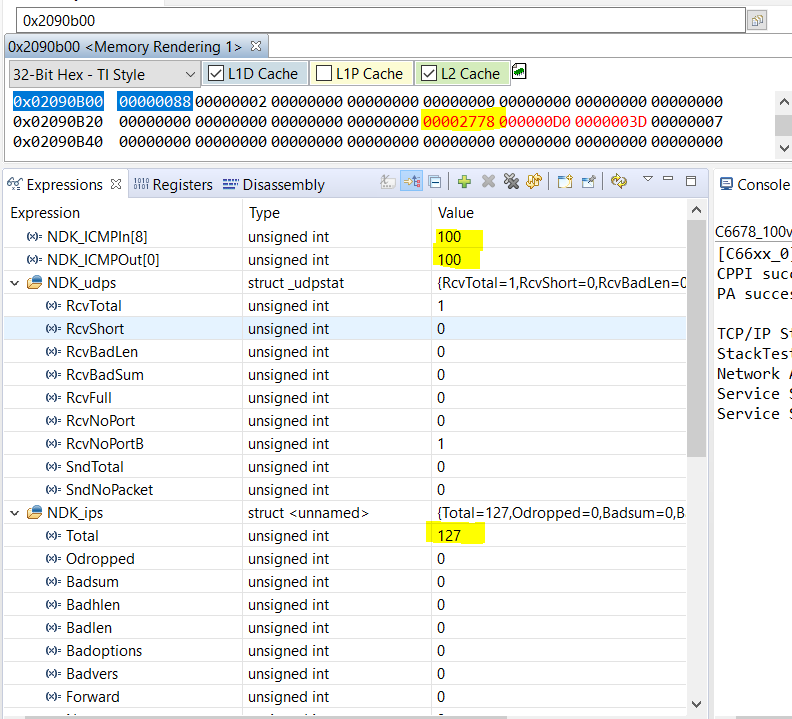Viewport: 792px width, 719px height.
Task: Click the variable icon beside SndTotal
Action: click(x=54, y=466)
